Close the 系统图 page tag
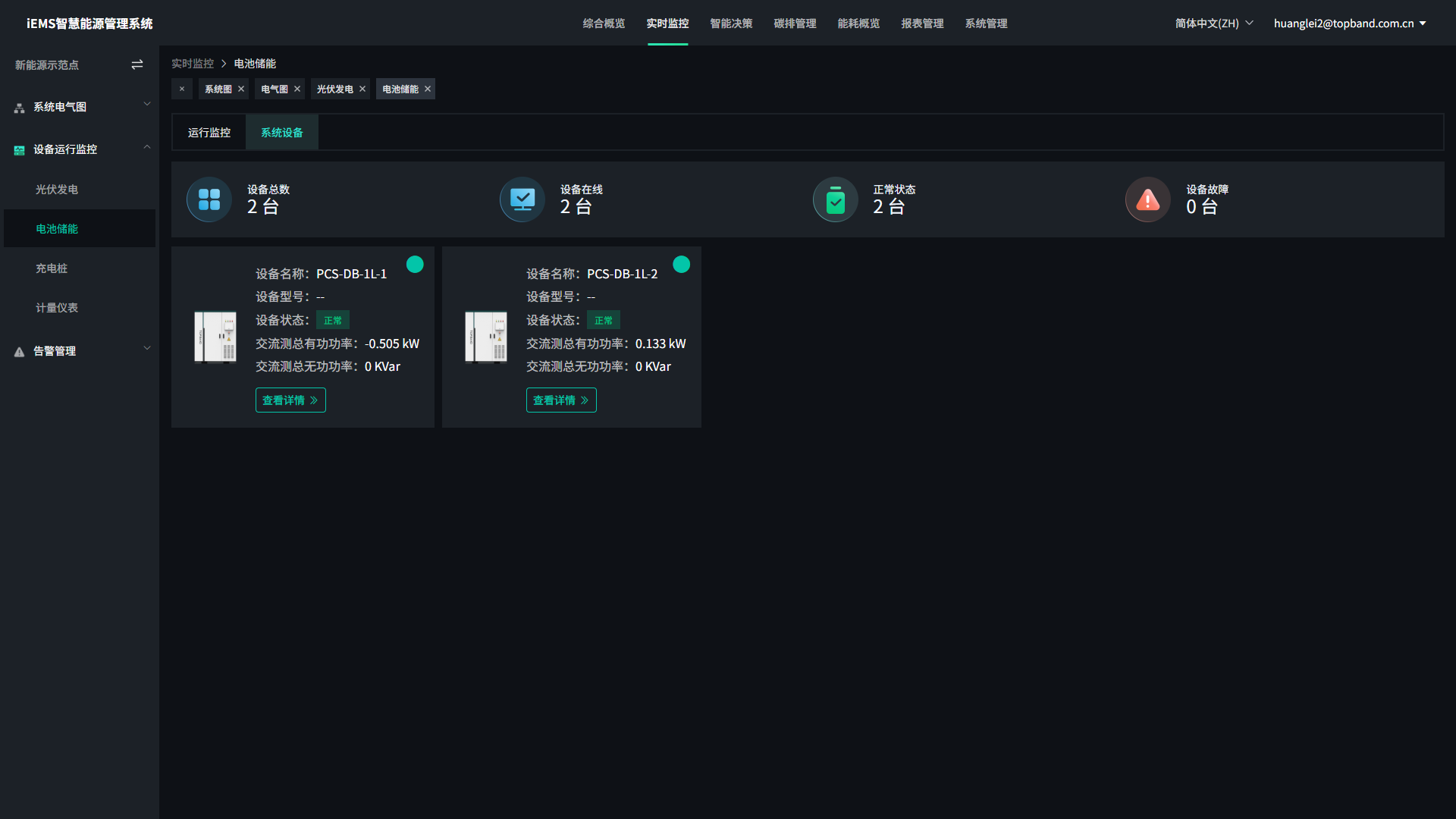Screen dimensions: 1456x819 (x=241, y=89)
